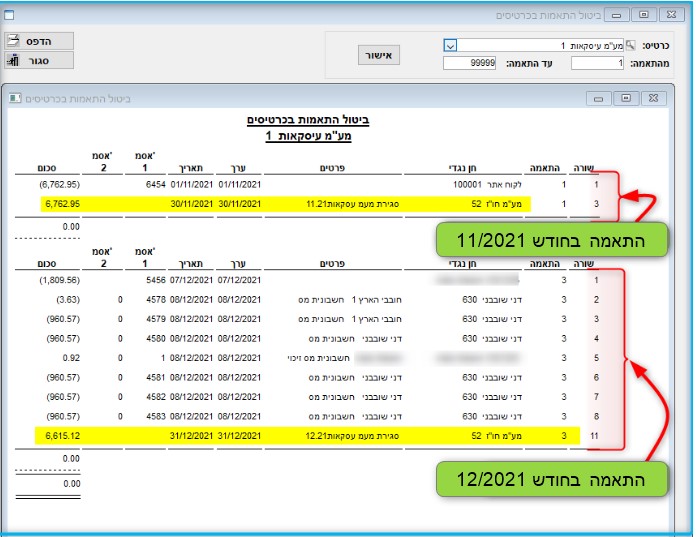Maximize the outer ביטול התאמות בכרטיסים window
Viewport: 696px width, 537px height.
pos(644,15)
